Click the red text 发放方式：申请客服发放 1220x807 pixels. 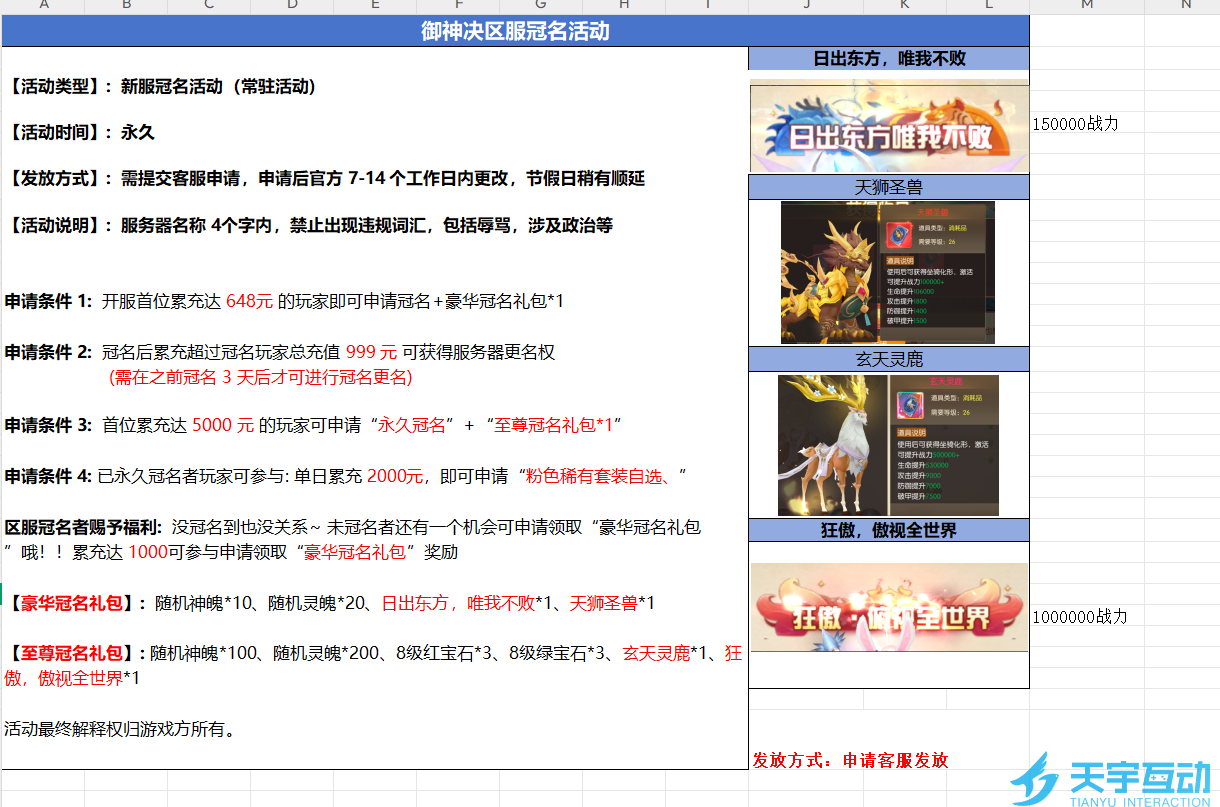pos(850,760)
